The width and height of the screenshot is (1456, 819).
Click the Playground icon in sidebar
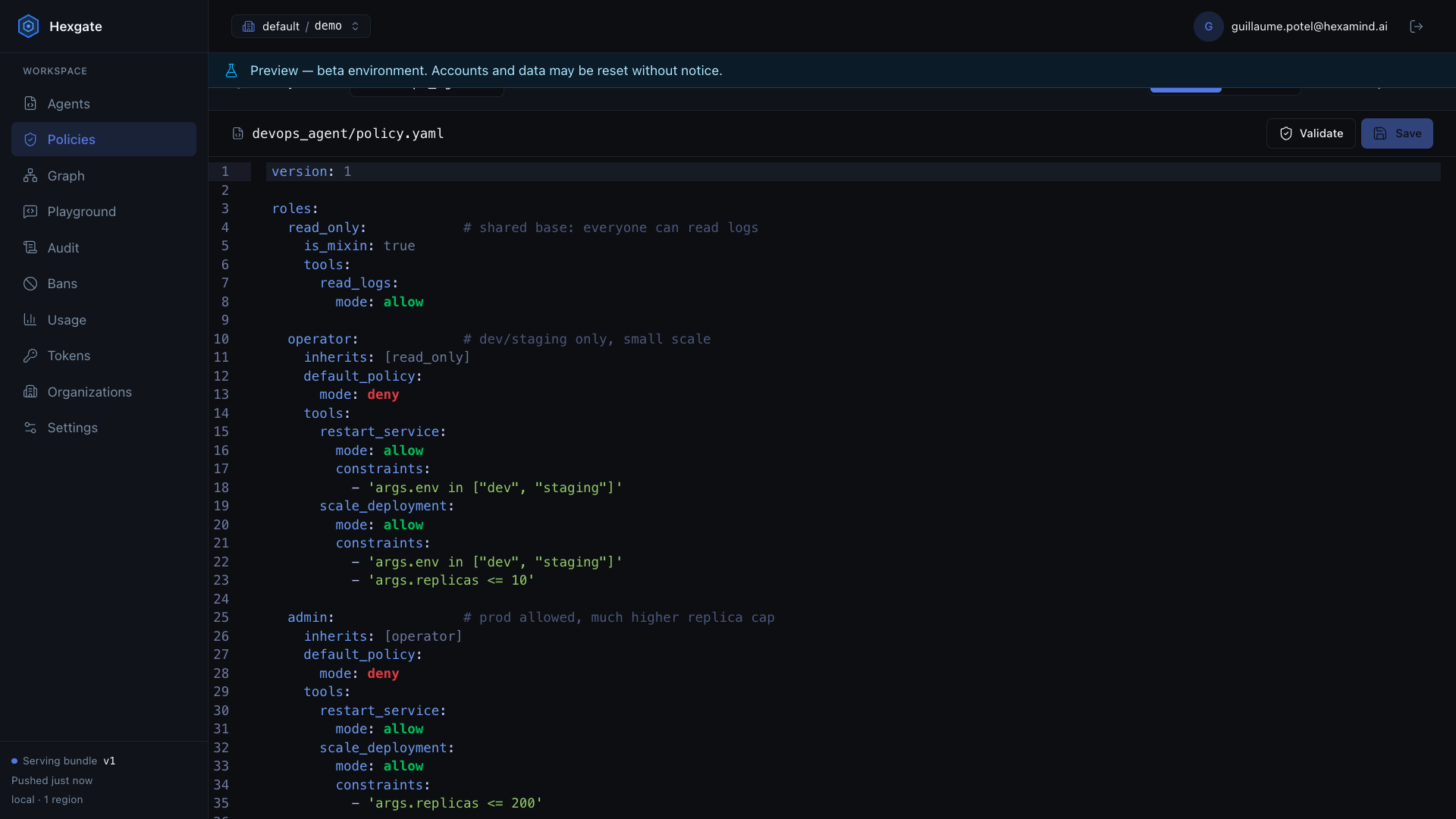point(30,212)
